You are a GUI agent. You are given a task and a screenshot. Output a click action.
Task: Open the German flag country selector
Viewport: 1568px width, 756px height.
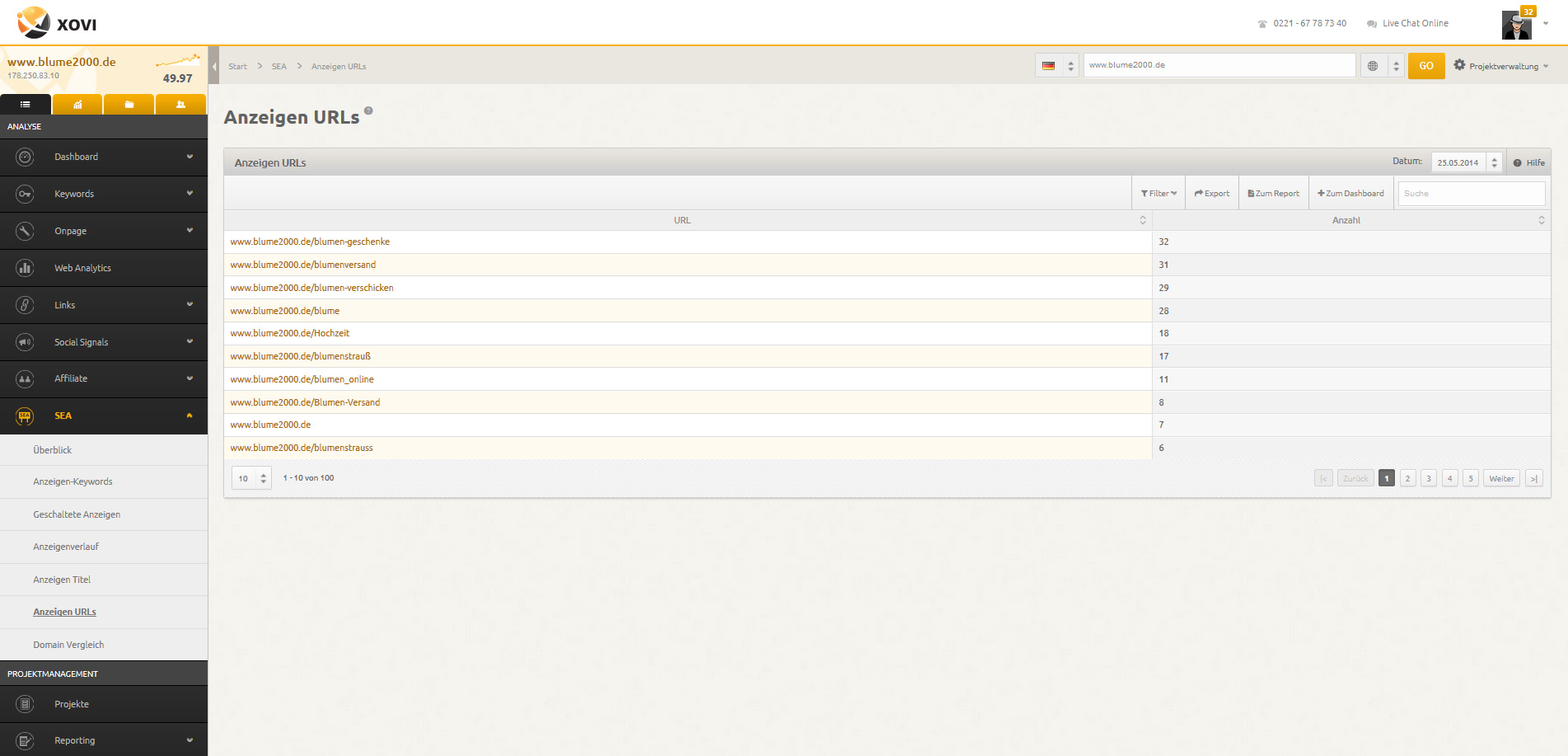(1057, 66)
